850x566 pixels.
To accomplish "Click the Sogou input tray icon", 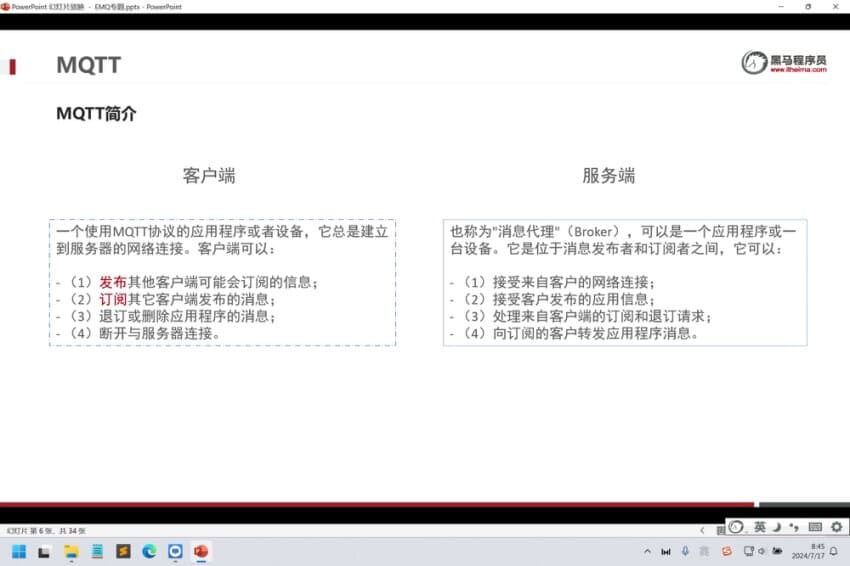I will coord(726,551).
